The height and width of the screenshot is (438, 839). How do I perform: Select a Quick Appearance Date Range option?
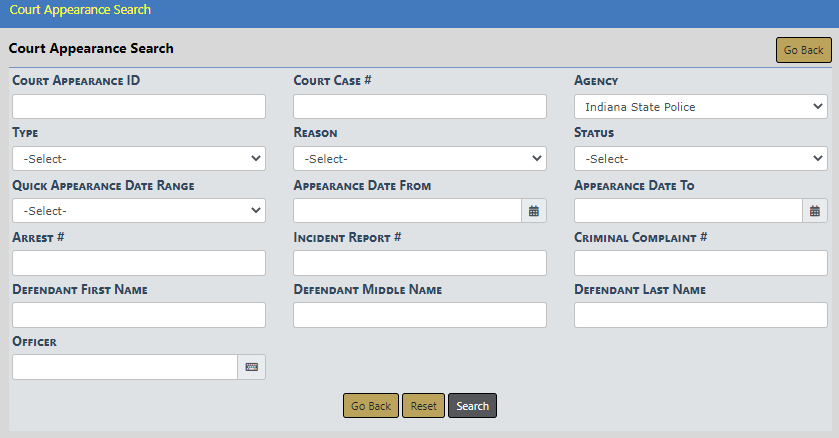tap(139, 211)
